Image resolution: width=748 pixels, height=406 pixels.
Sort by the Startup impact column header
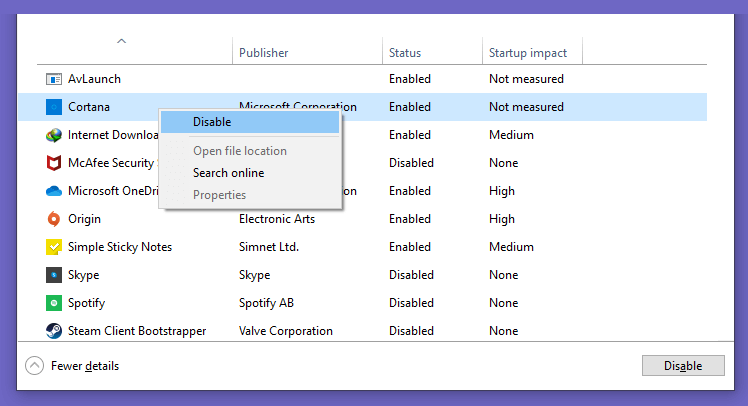coord(528,53)
